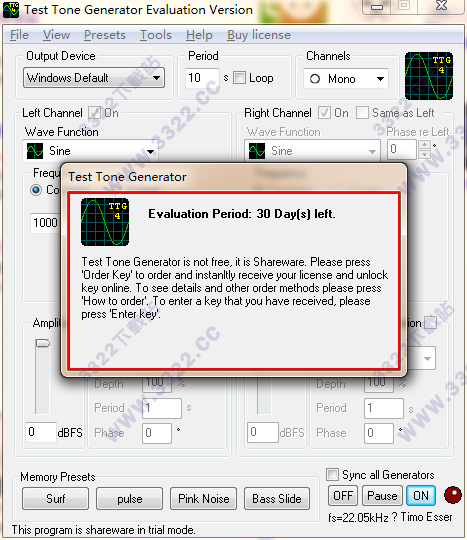Viewport: 467px width, 540px height.
Task: Click the left modulation Phase field
Action: [x=157, y=433]
